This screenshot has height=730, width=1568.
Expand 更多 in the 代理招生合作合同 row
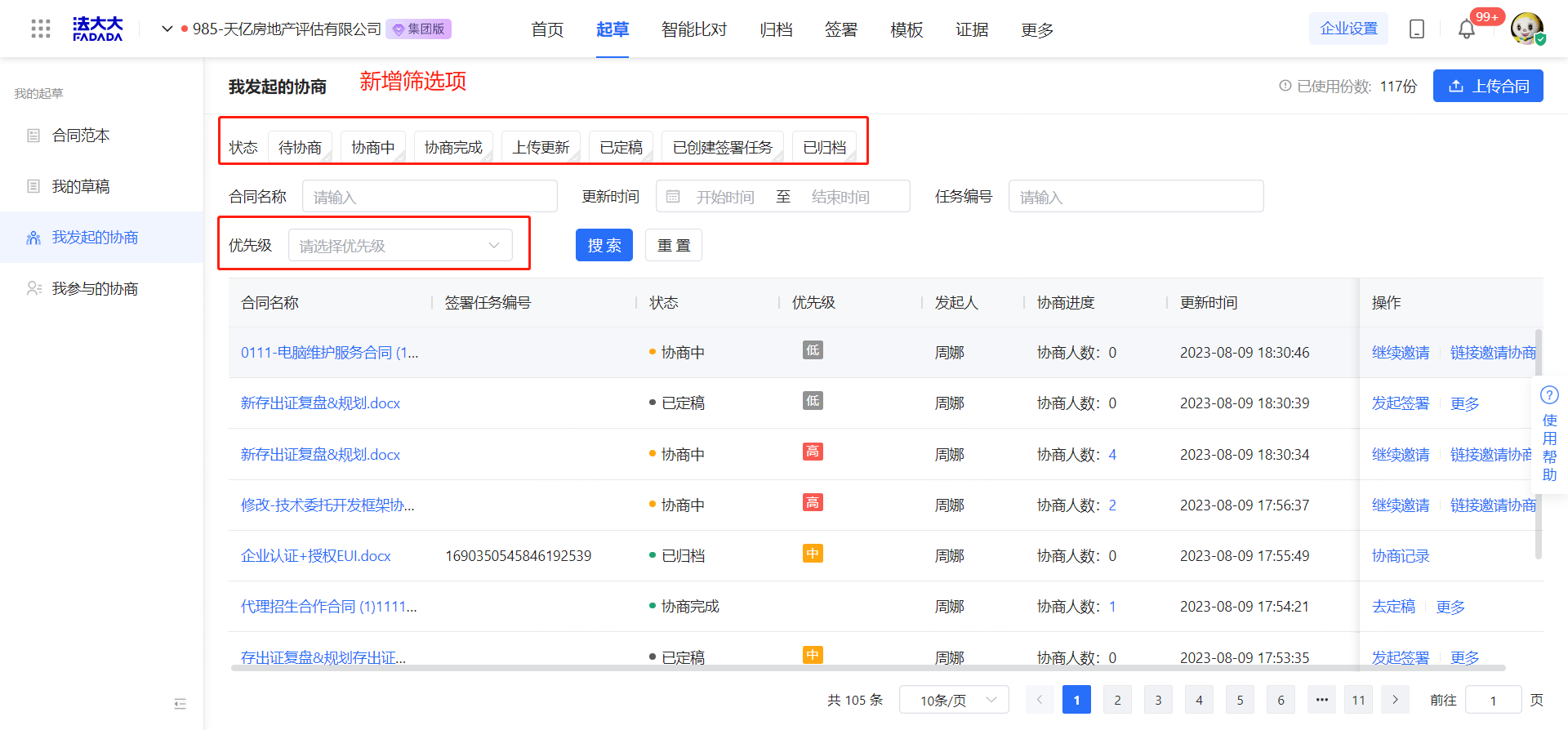click(x=1450, y=607)
